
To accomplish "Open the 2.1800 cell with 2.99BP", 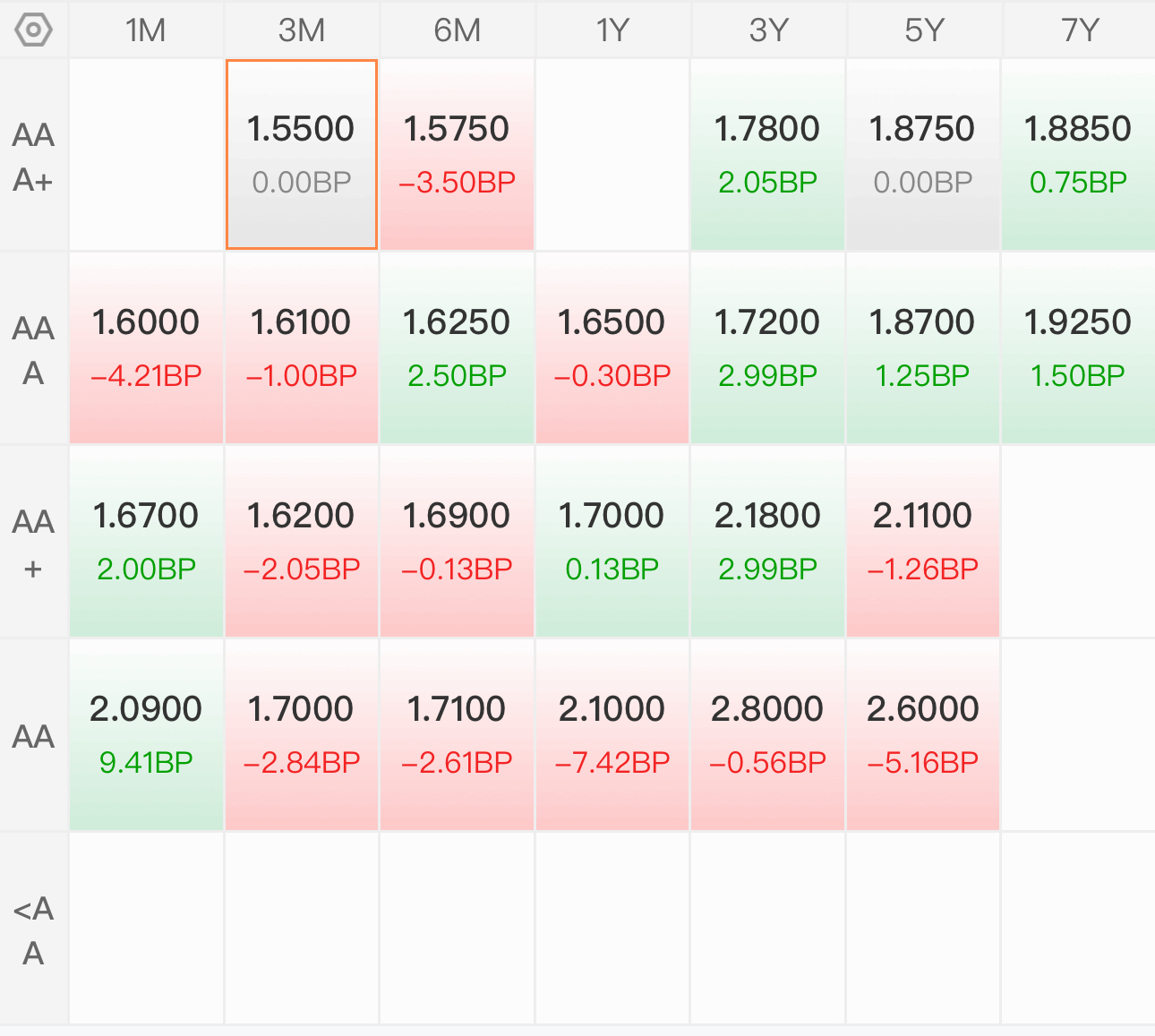I will pos(767,542).
